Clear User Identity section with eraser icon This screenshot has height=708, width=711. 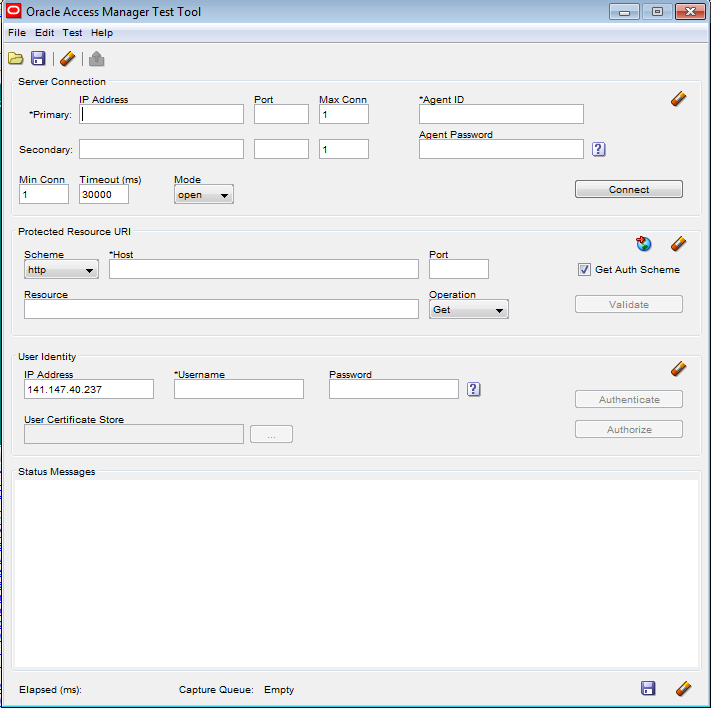point(678,369)
